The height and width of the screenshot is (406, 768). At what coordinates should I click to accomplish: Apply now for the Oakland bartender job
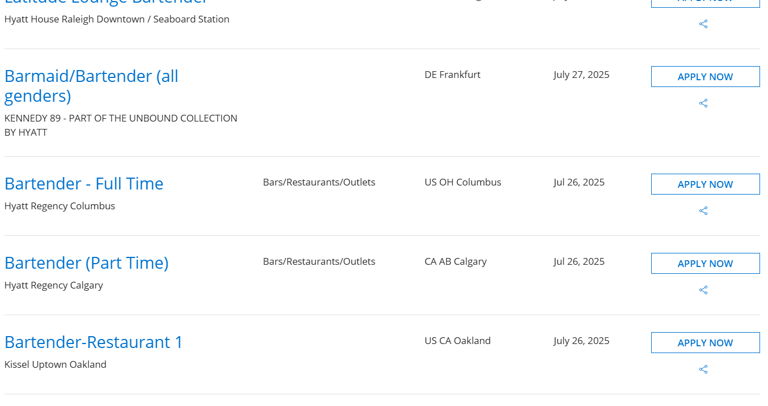coord(705,342)
